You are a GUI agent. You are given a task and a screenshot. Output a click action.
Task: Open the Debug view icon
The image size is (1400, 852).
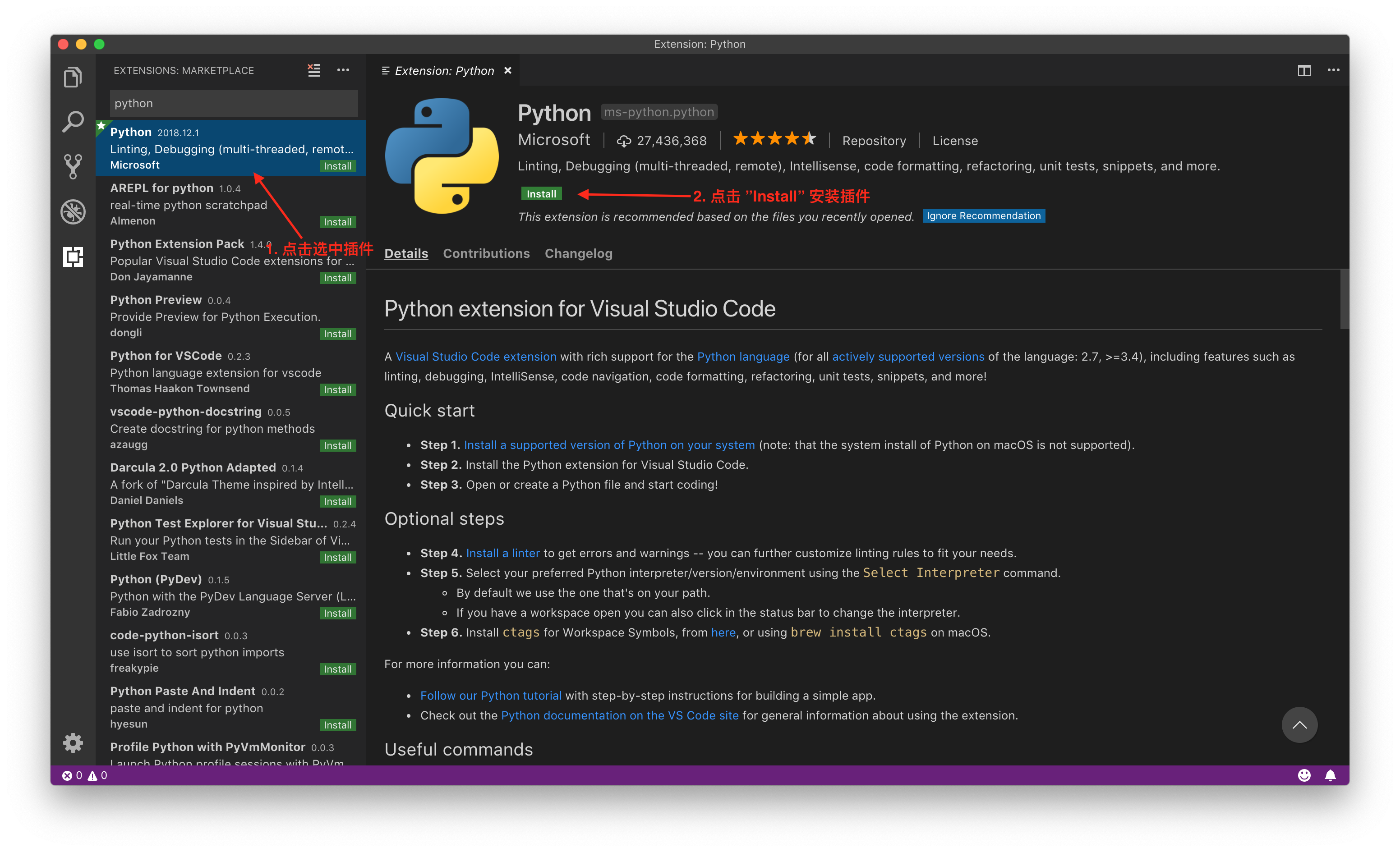tap(73, 212)
